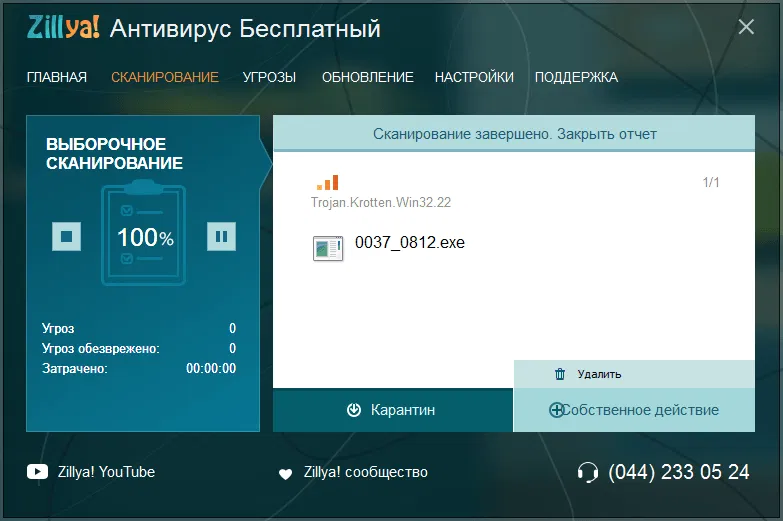
Task: Go to the УГРОЗЫ tab
Action: (x=269, y=77)
